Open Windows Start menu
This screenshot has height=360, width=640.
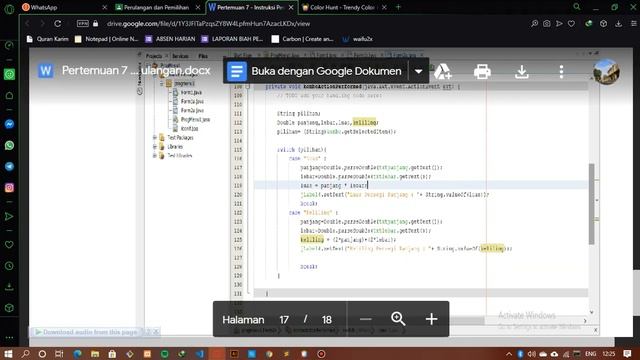click(x=8, y=353)
